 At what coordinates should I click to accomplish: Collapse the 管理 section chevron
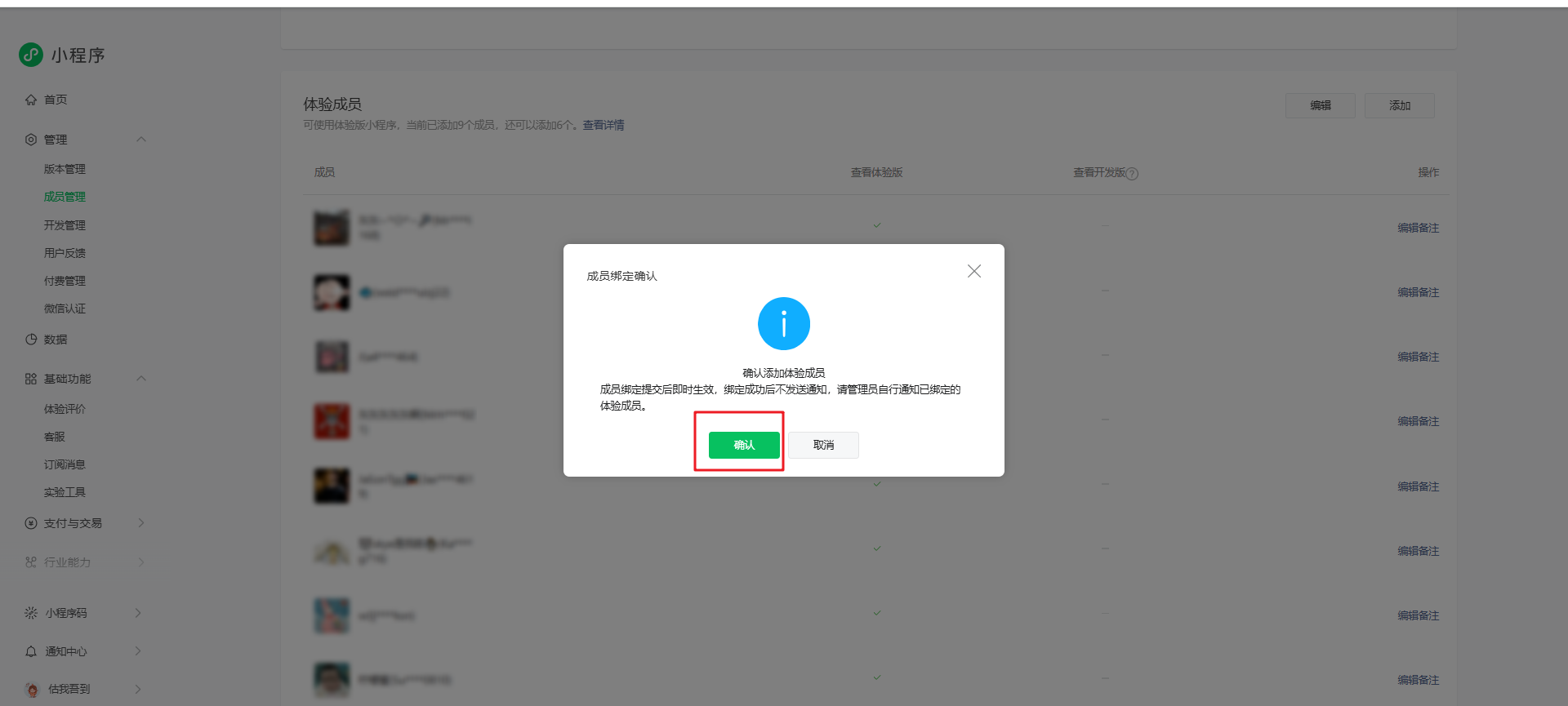click(141, 140)
